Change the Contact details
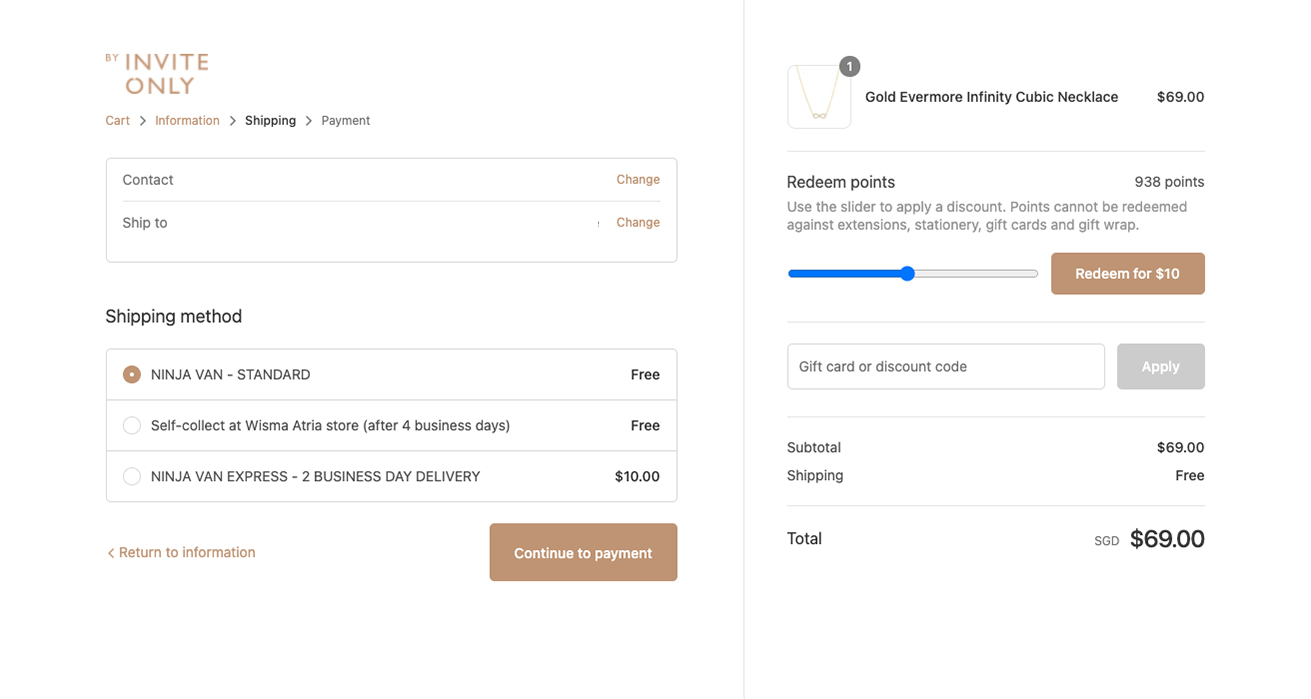1311x699 pixels. [638, 180]
